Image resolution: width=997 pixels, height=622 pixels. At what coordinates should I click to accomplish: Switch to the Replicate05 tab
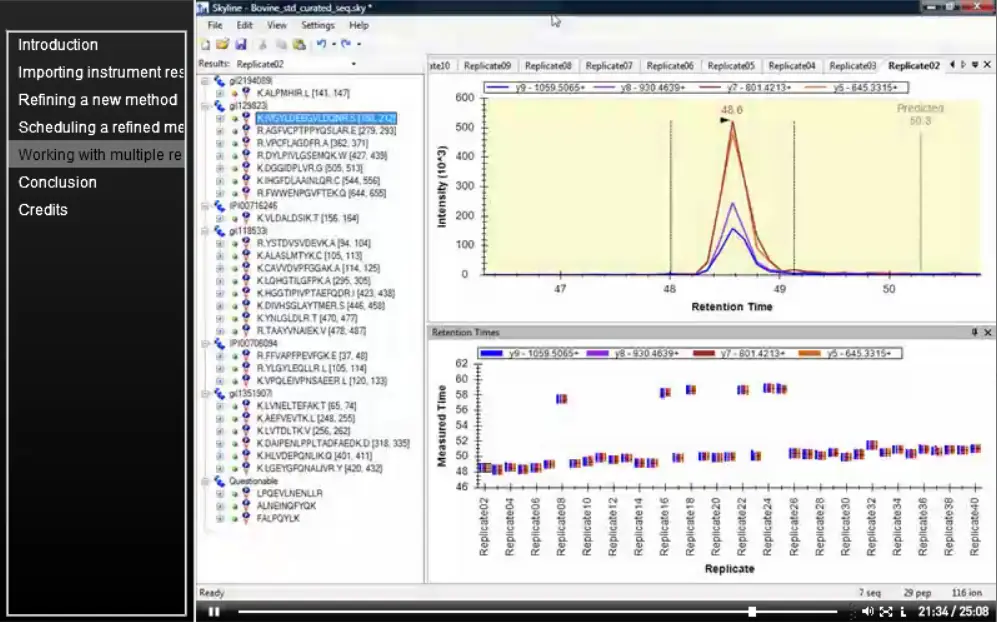[x=731, y=66]
